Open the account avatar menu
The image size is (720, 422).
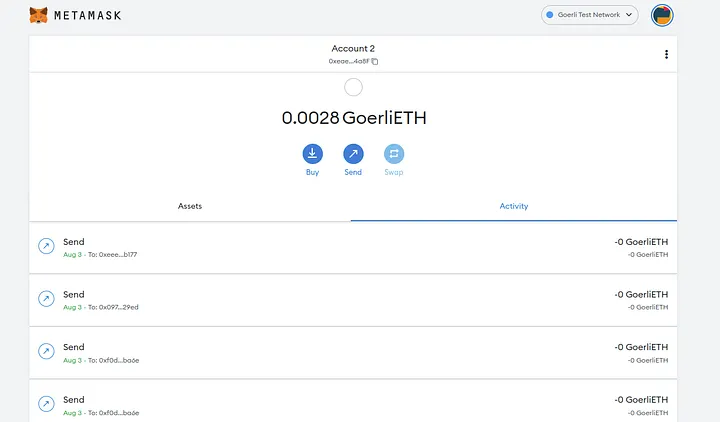pyautogui.click(x=662, y=15)
